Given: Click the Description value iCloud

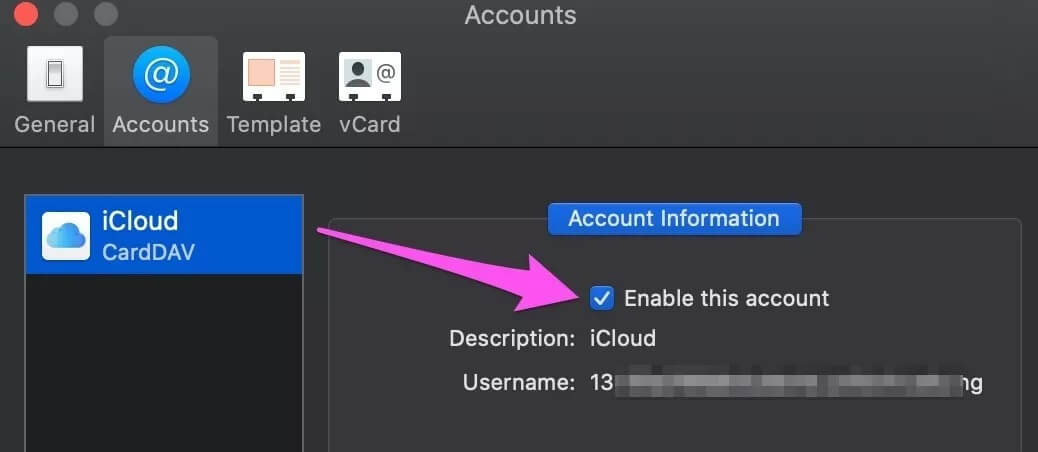Looking at the screenshot, I should click(x=623, y=339).
